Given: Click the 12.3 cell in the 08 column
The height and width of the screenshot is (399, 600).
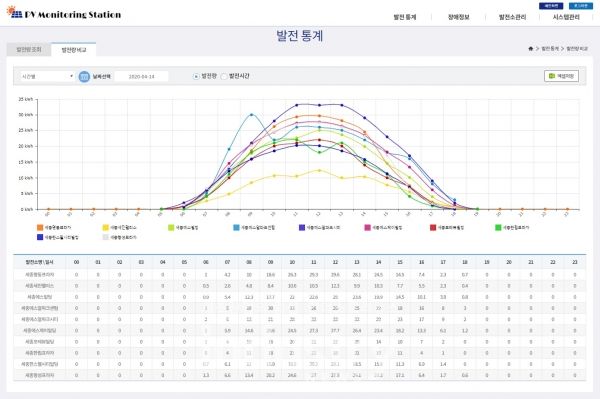Looking at the screenshot, I should pos(249,297).
